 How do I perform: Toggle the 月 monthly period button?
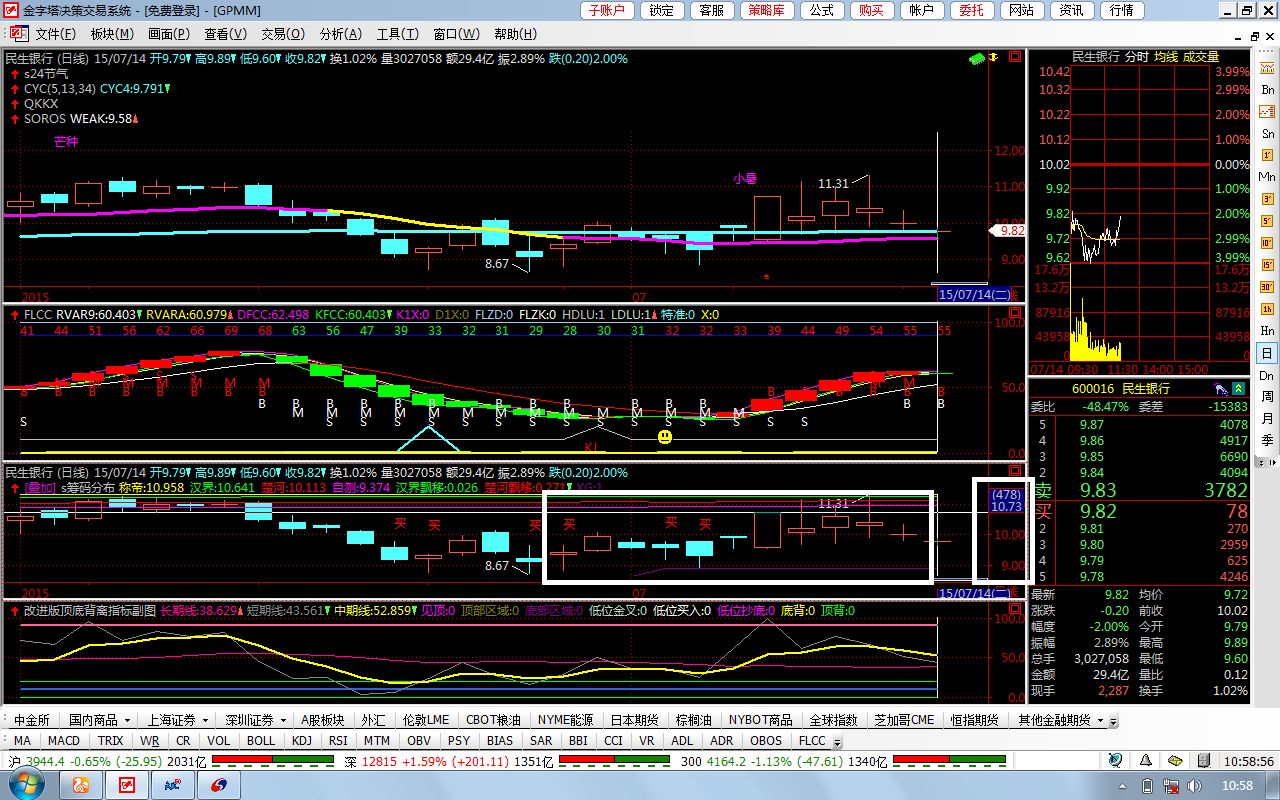pos(1267,419)
